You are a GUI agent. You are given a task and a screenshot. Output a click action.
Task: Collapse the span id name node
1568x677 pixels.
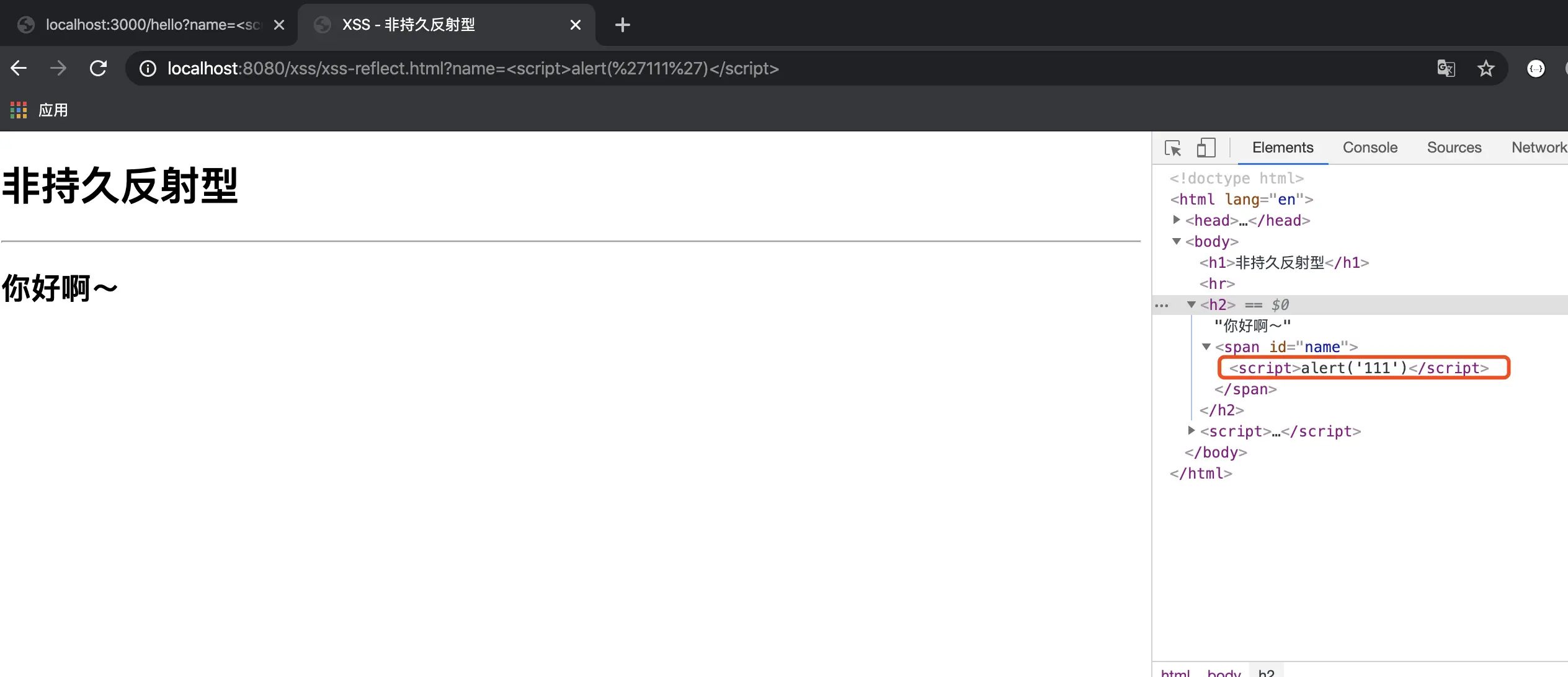[x=1206, y=347]
